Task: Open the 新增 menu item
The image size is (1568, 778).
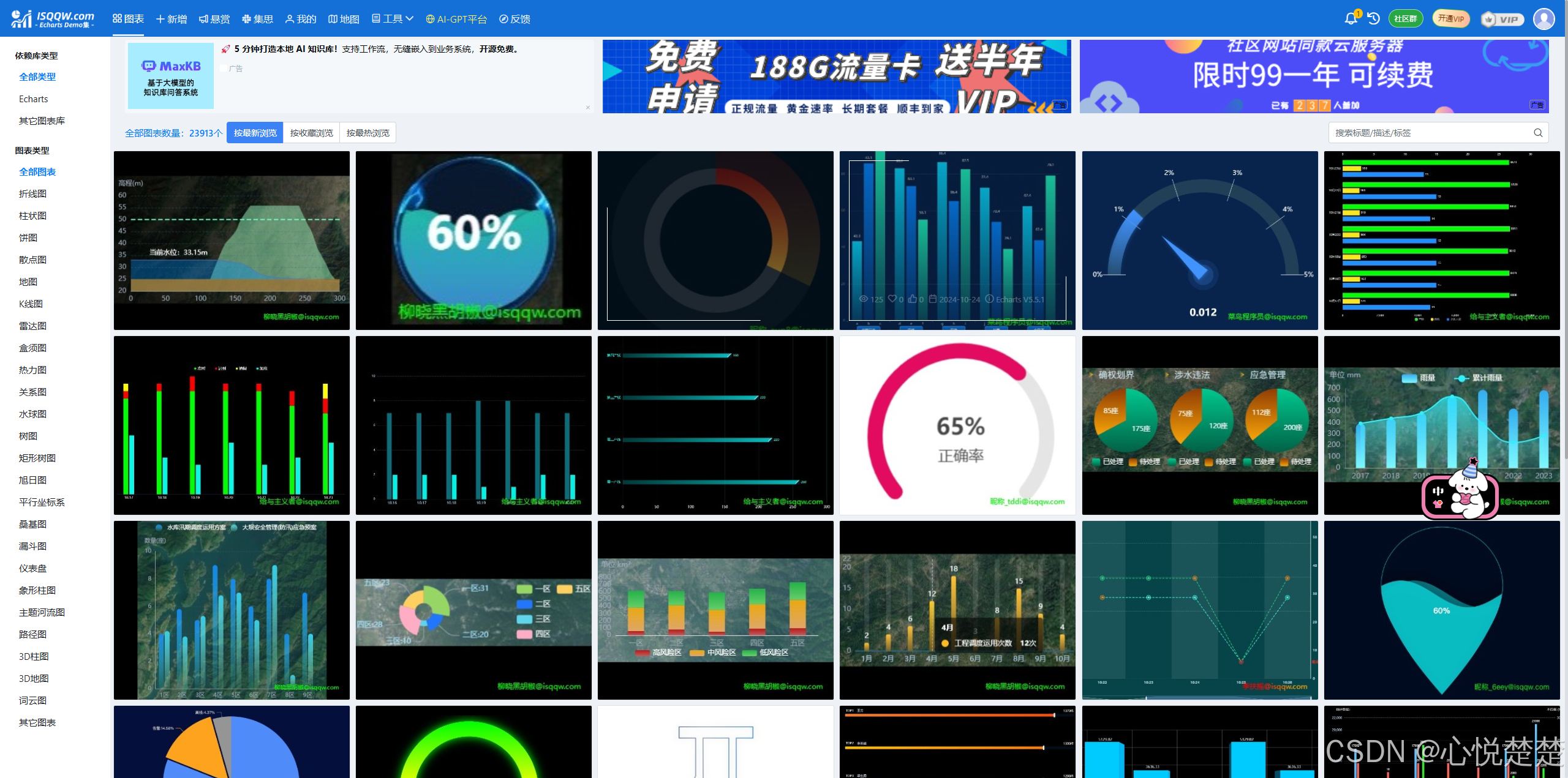Action: tap(170, 18)
